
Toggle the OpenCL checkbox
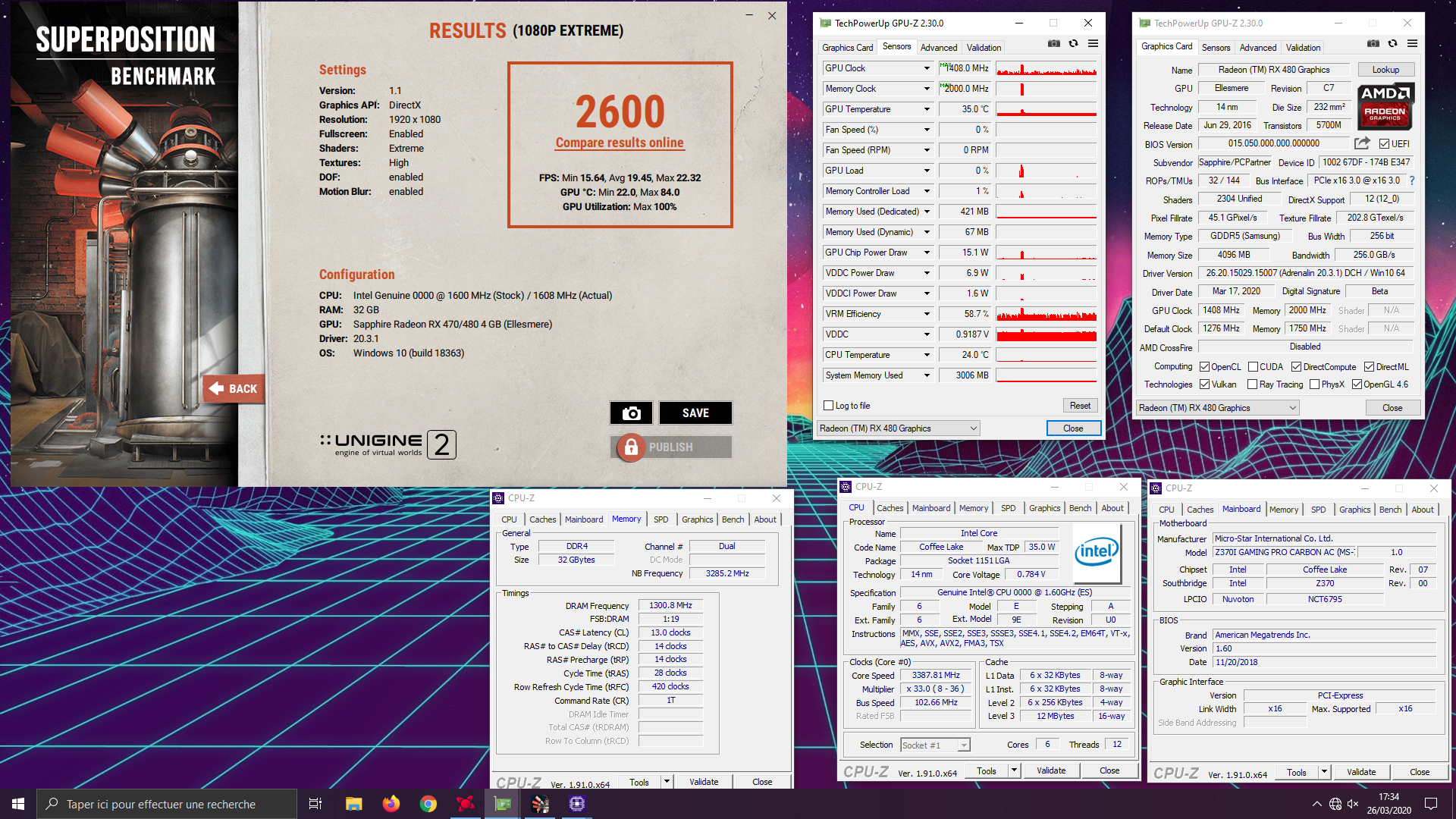[x=1205, y=367]
